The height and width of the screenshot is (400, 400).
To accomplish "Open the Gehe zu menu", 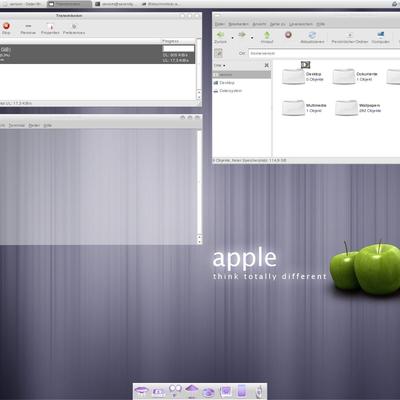I will 278,24.
